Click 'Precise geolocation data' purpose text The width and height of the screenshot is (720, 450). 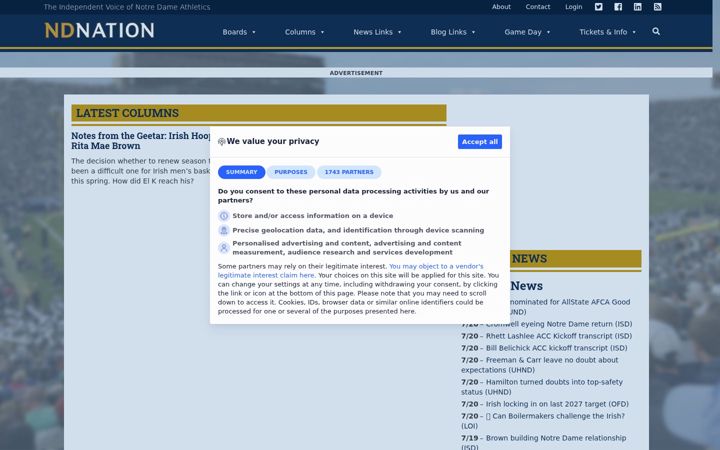358,231
